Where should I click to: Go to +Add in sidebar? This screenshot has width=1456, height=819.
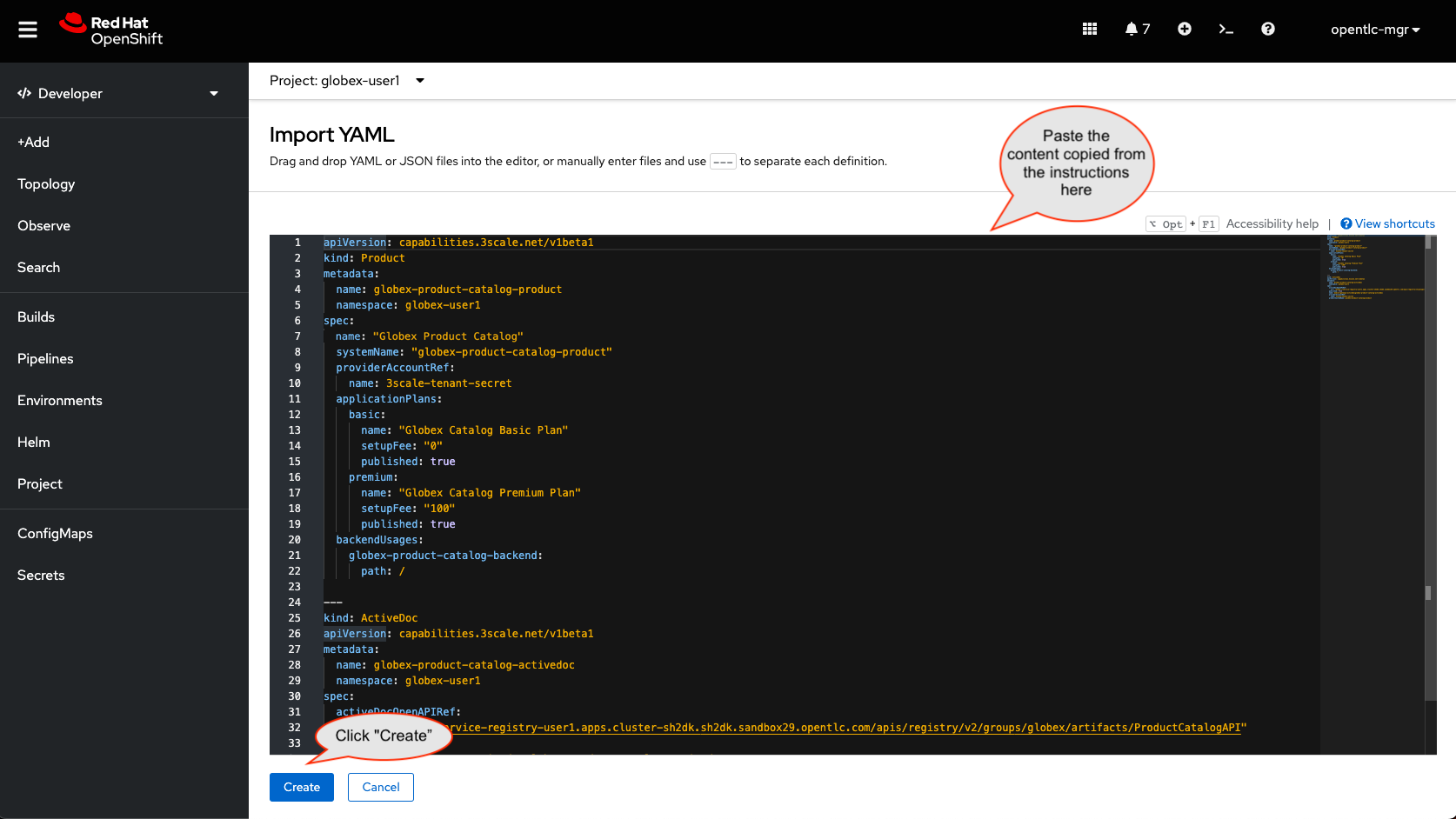[33, 142]
